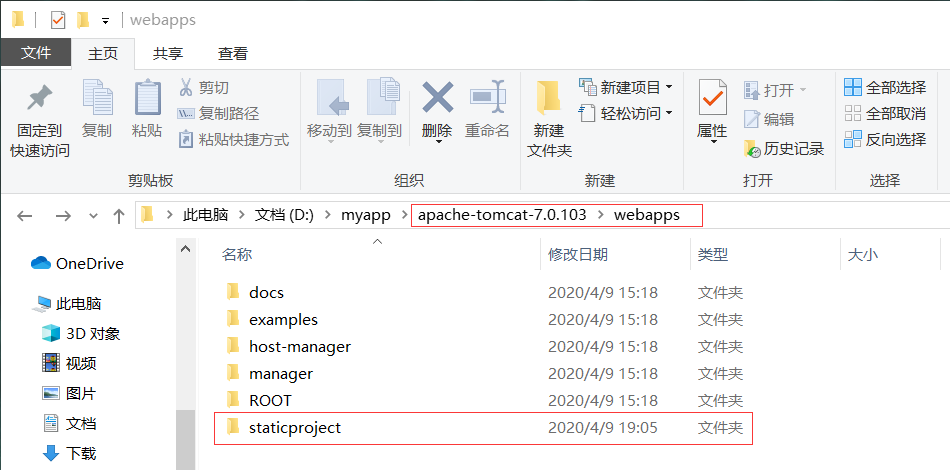Open the Properties checkmark icon
This screenshot has height=470, width=950.
pos(712,100)
